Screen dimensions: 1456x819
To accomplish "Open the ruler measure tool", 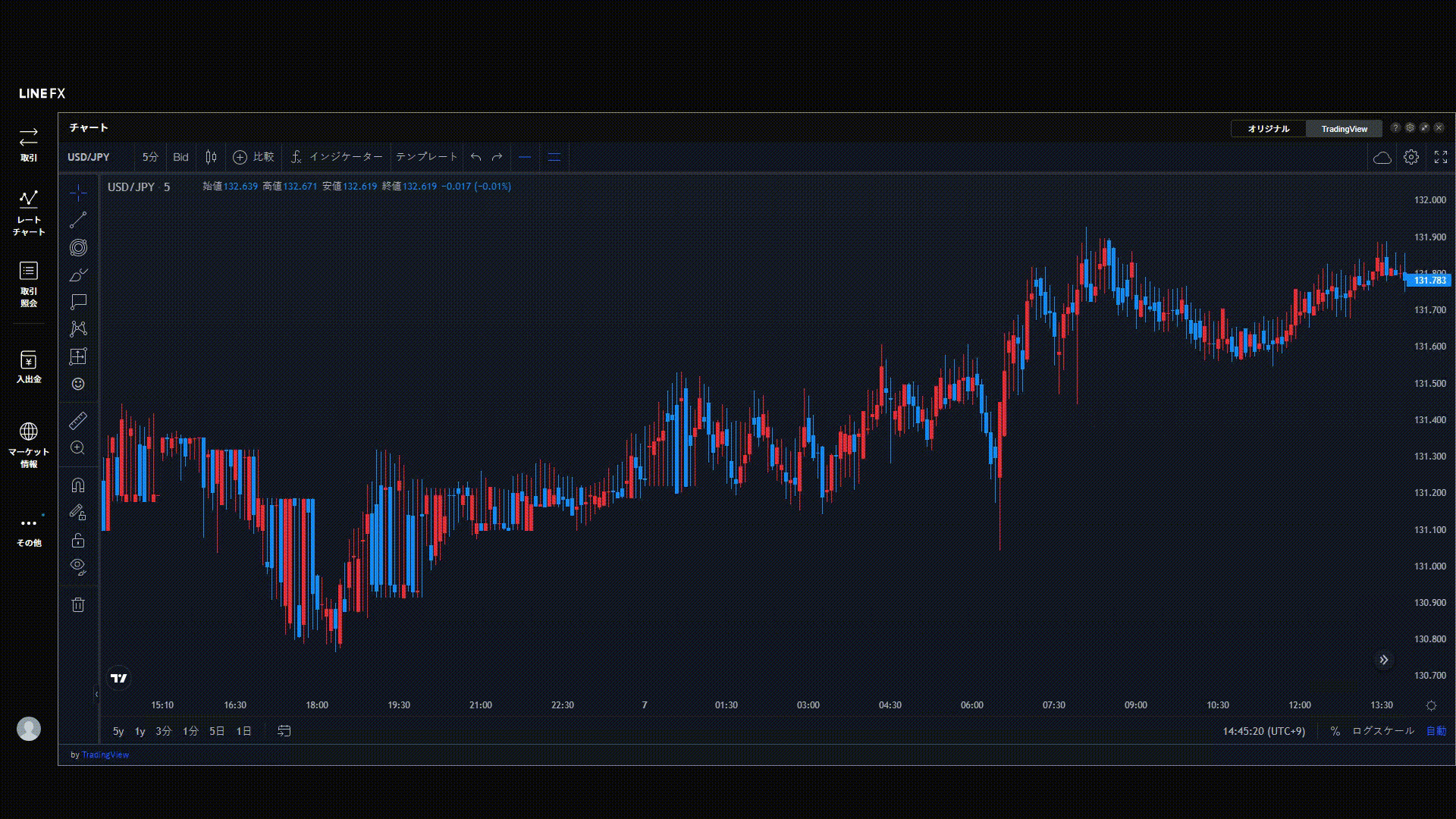I will tap(78, 420).
